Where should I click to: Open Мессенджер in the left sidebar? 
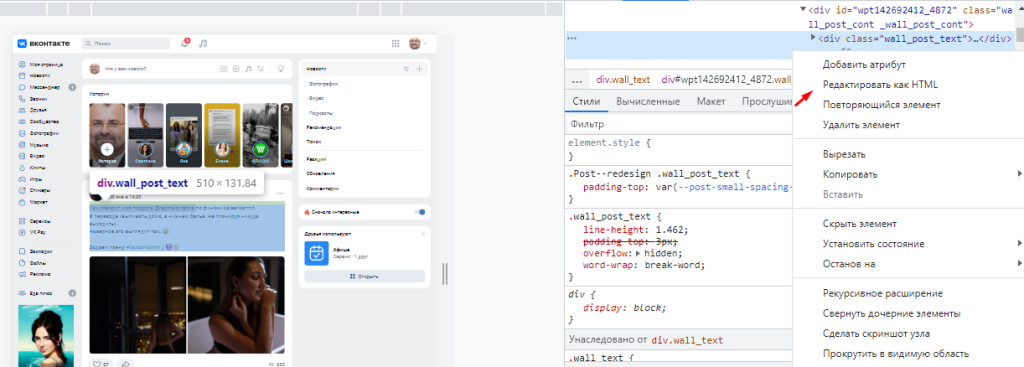pyautogui.click(x=40, y=88)
